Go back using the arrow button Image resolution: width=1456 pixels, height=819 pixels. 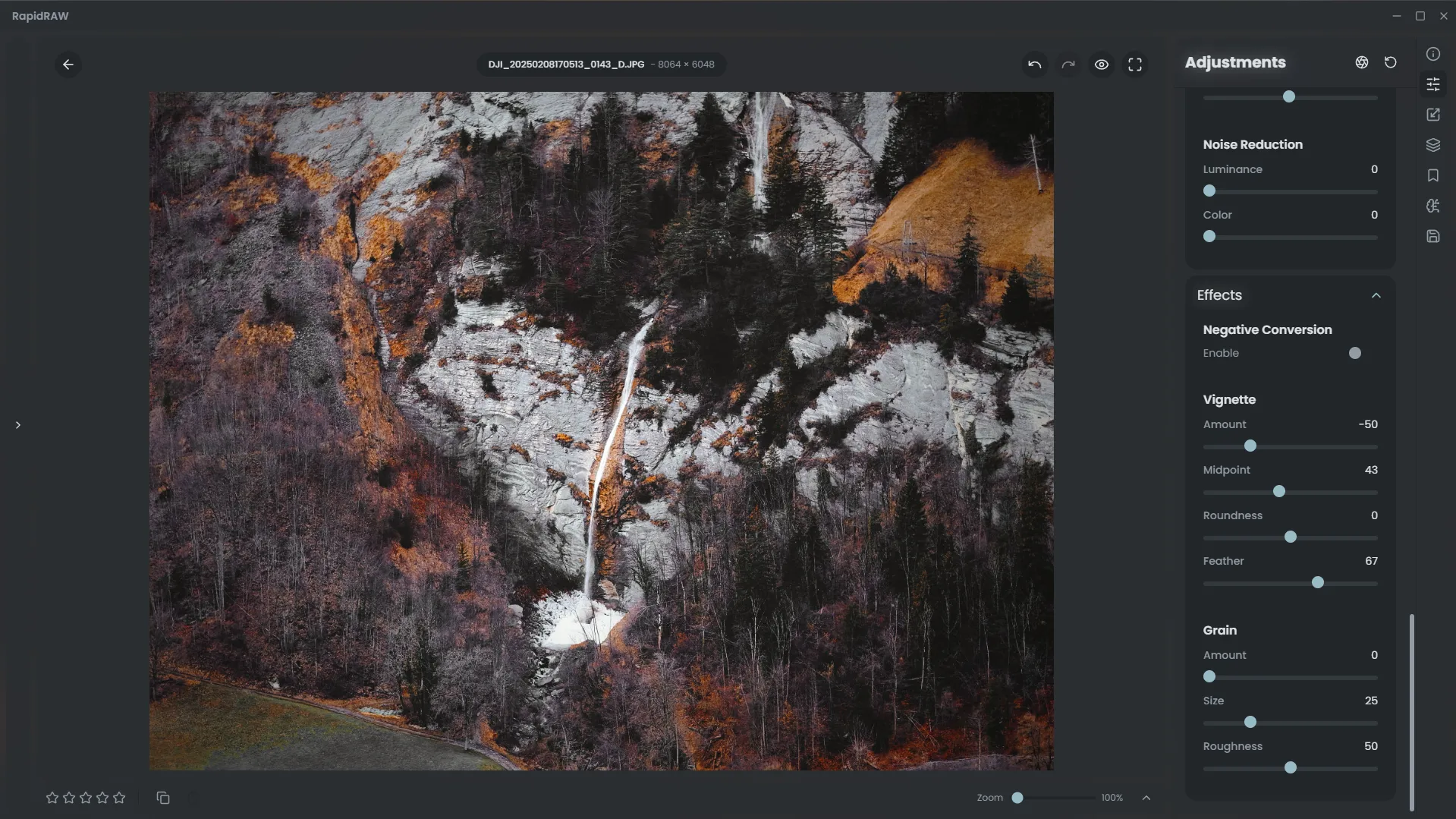(x=68, y=65)
